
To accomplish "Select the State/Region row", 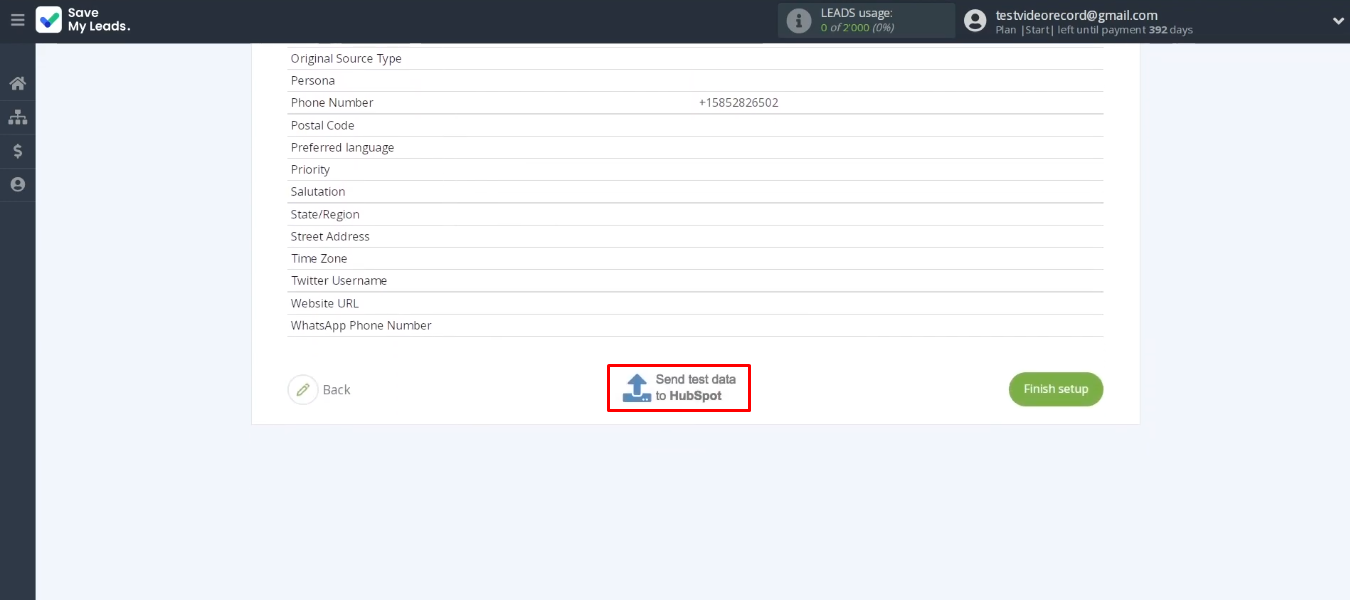I will tap(696, 214).
